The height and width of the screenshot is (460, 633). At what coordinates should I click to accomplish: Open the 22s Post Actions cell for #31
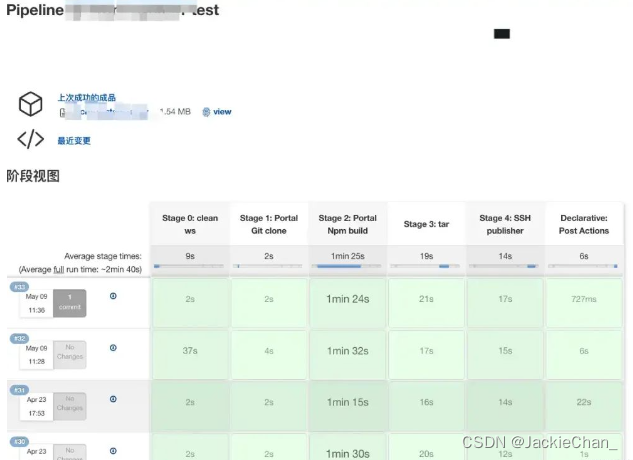584,406
